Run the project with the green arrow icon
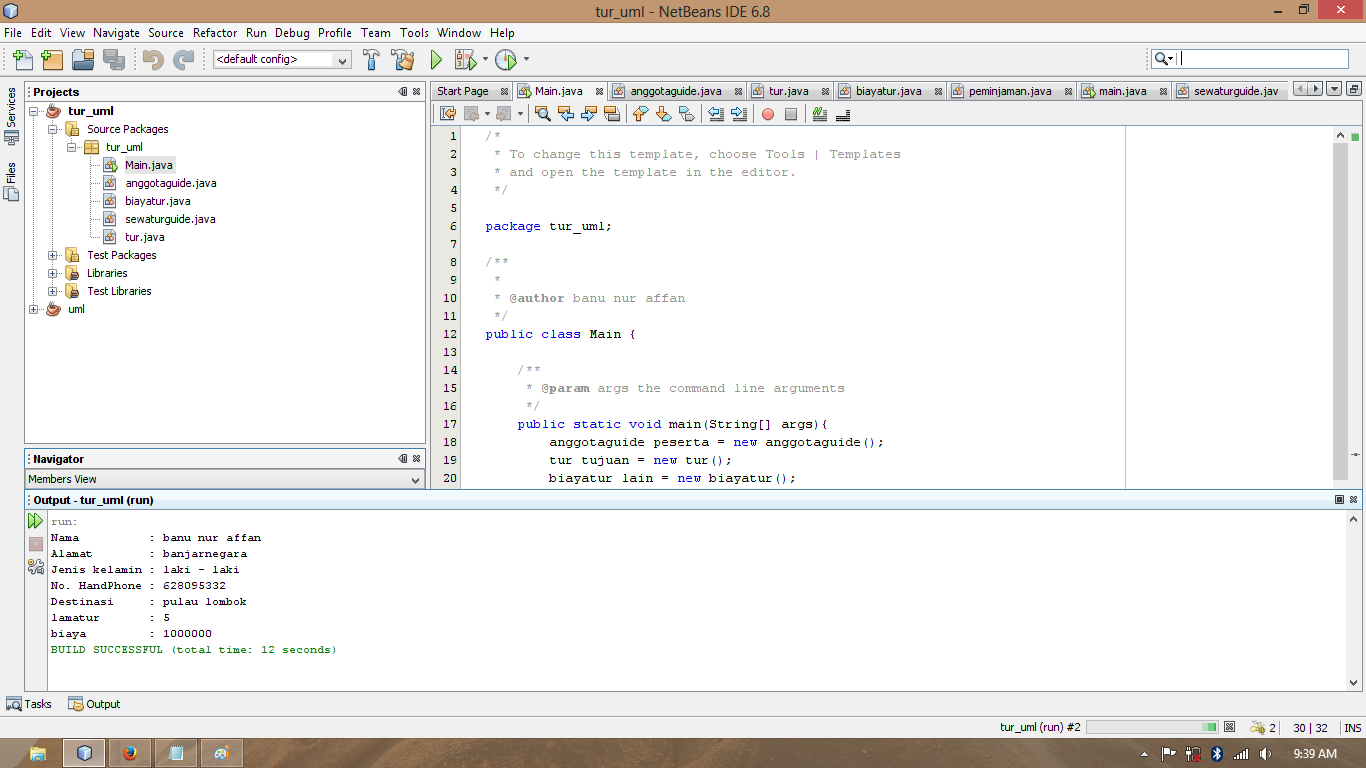1366x768 pixels. [x=437, y=59]
